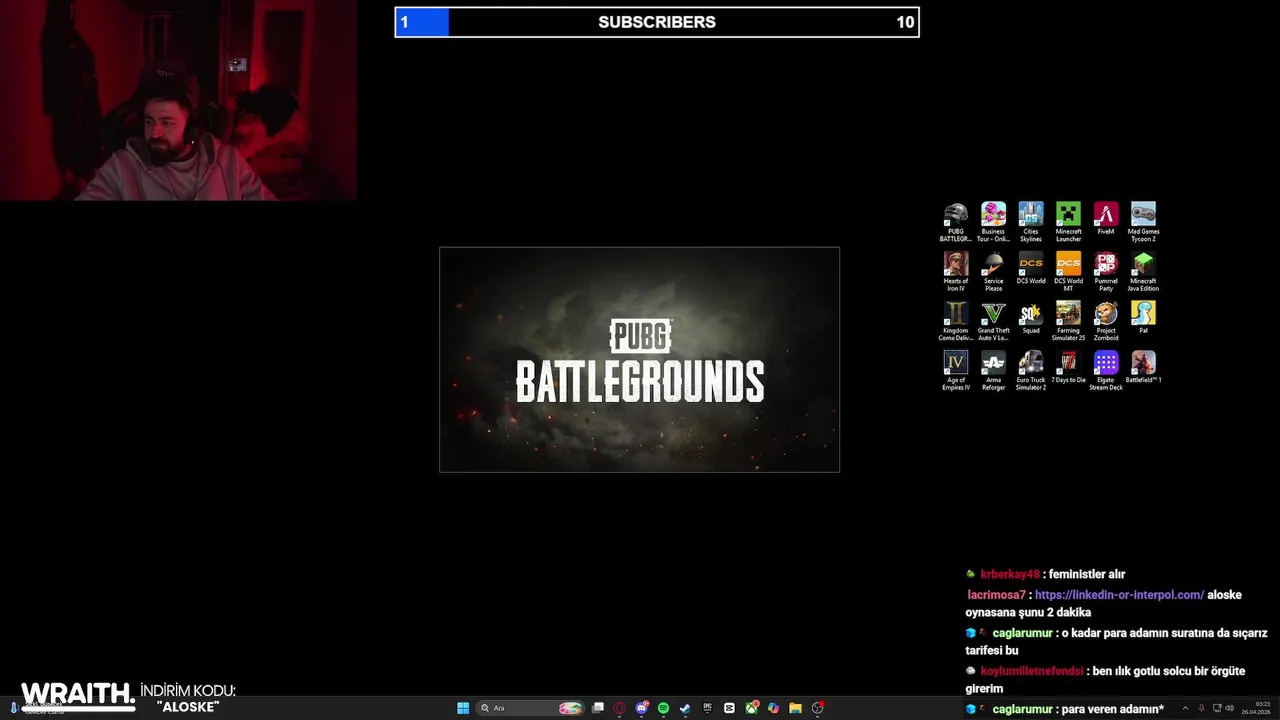The height and width of the screenshot is (720, 1280).
Task: Click the Arma Reforger desktop icon
Action: tap(993, 370)
